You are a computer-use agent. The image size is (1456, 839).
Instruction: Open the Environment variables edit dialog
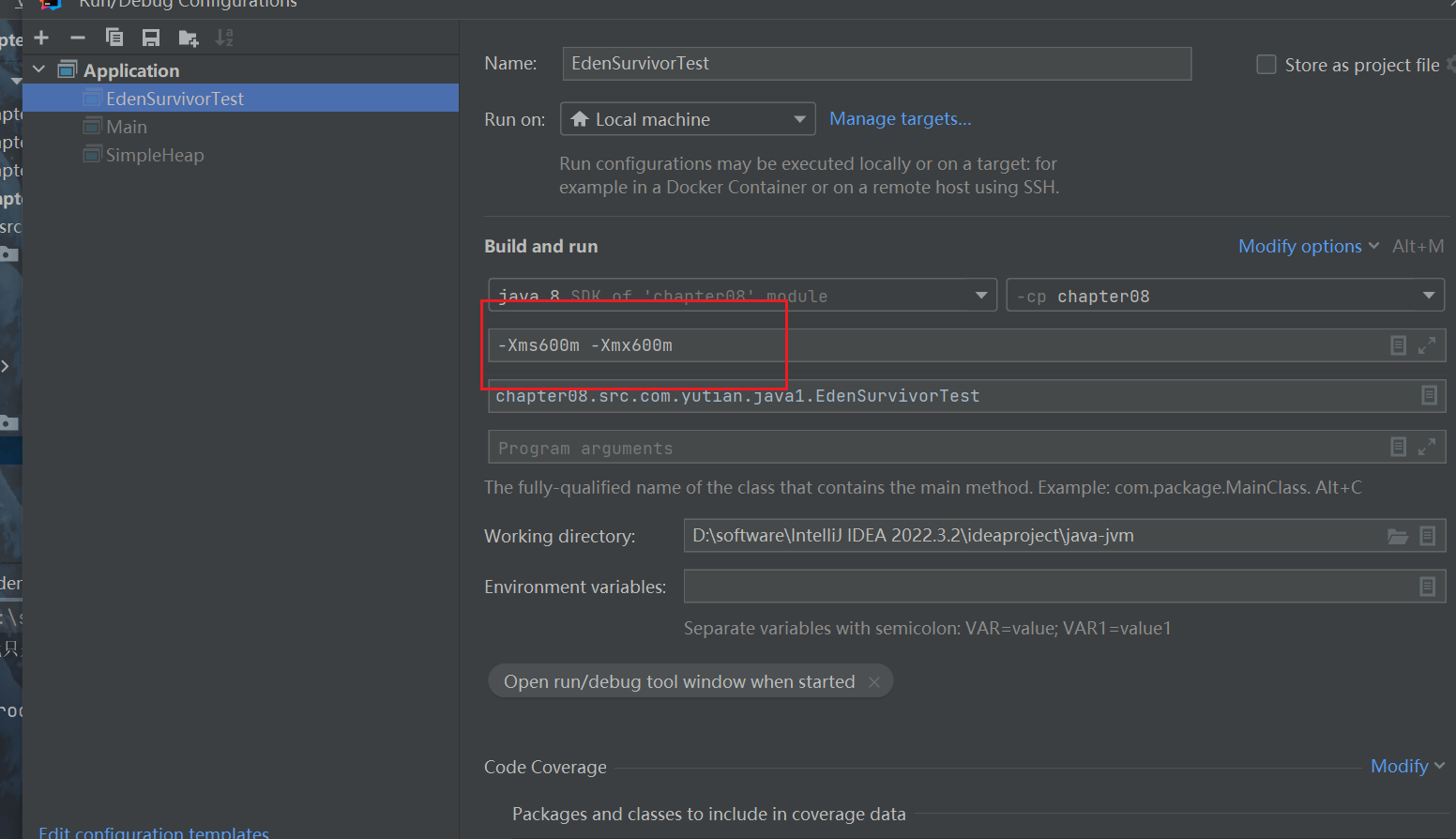1427,587
